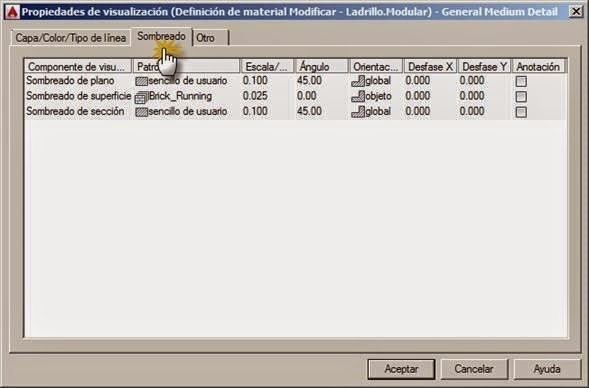Viewport: 589px width, 388px height.
Task: Click the Escala column header
Action: point(267,66)
